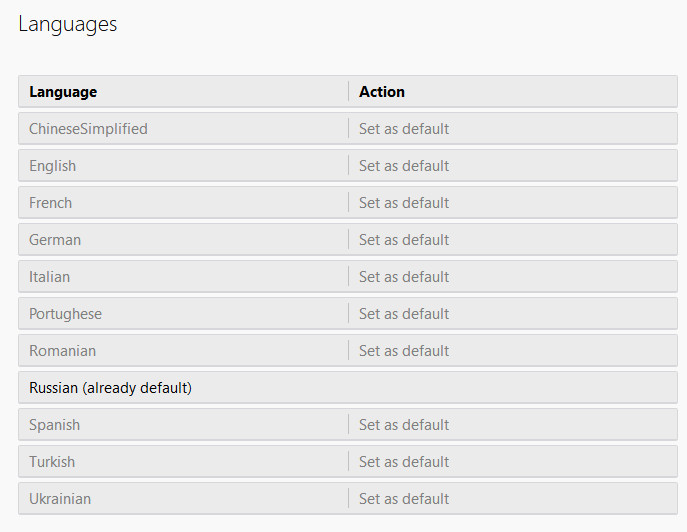Set Turkish as default language
The height and width of the screenshot is (532, 687).
tap(404, 462)
